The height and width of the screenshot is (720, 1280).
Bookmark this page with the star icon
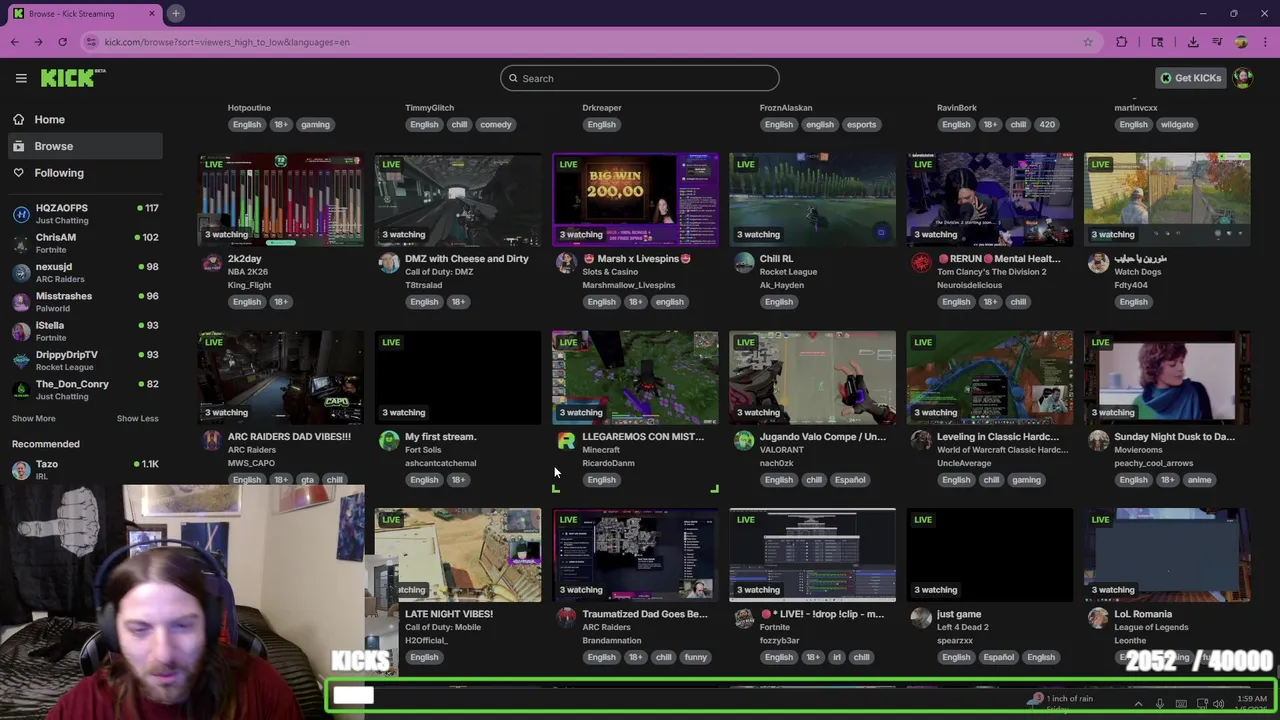tap(1088, 42)
